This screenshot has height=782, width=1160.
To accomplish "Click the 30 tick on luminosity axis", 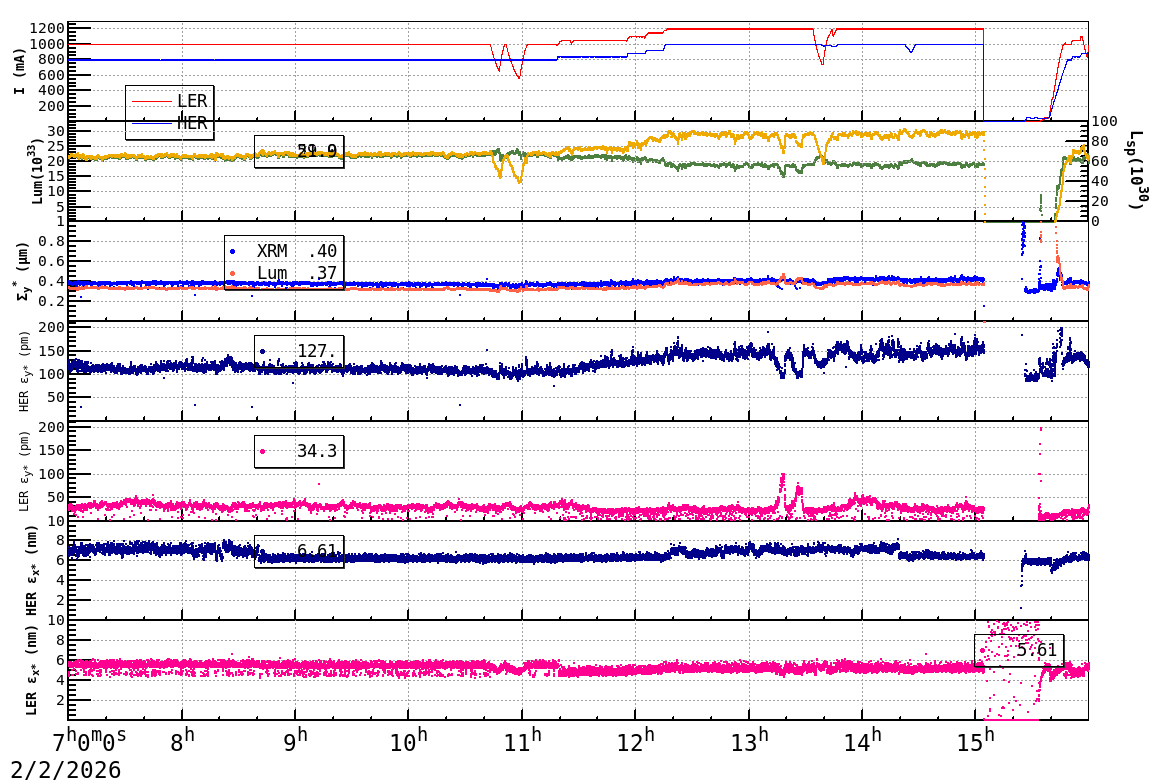I will (x=57, y=132).
